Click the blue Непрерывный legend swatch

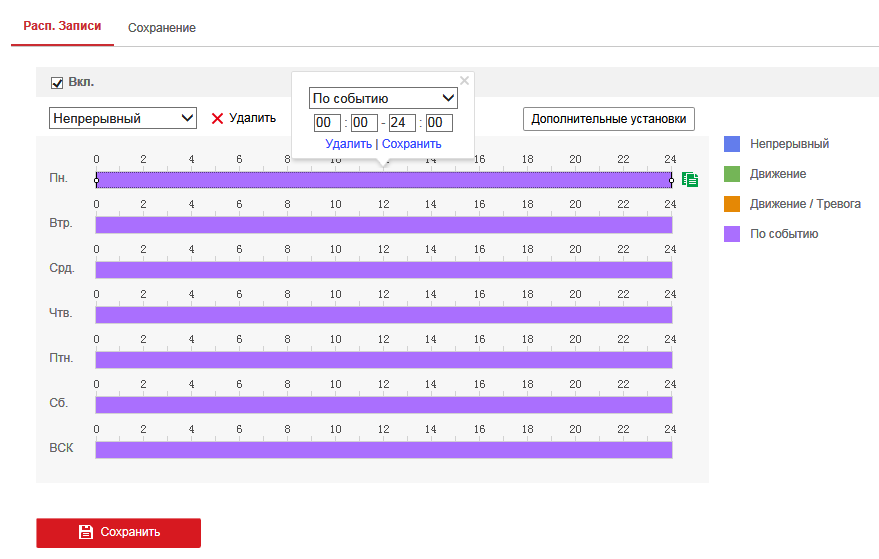click(x=732, y=144)
